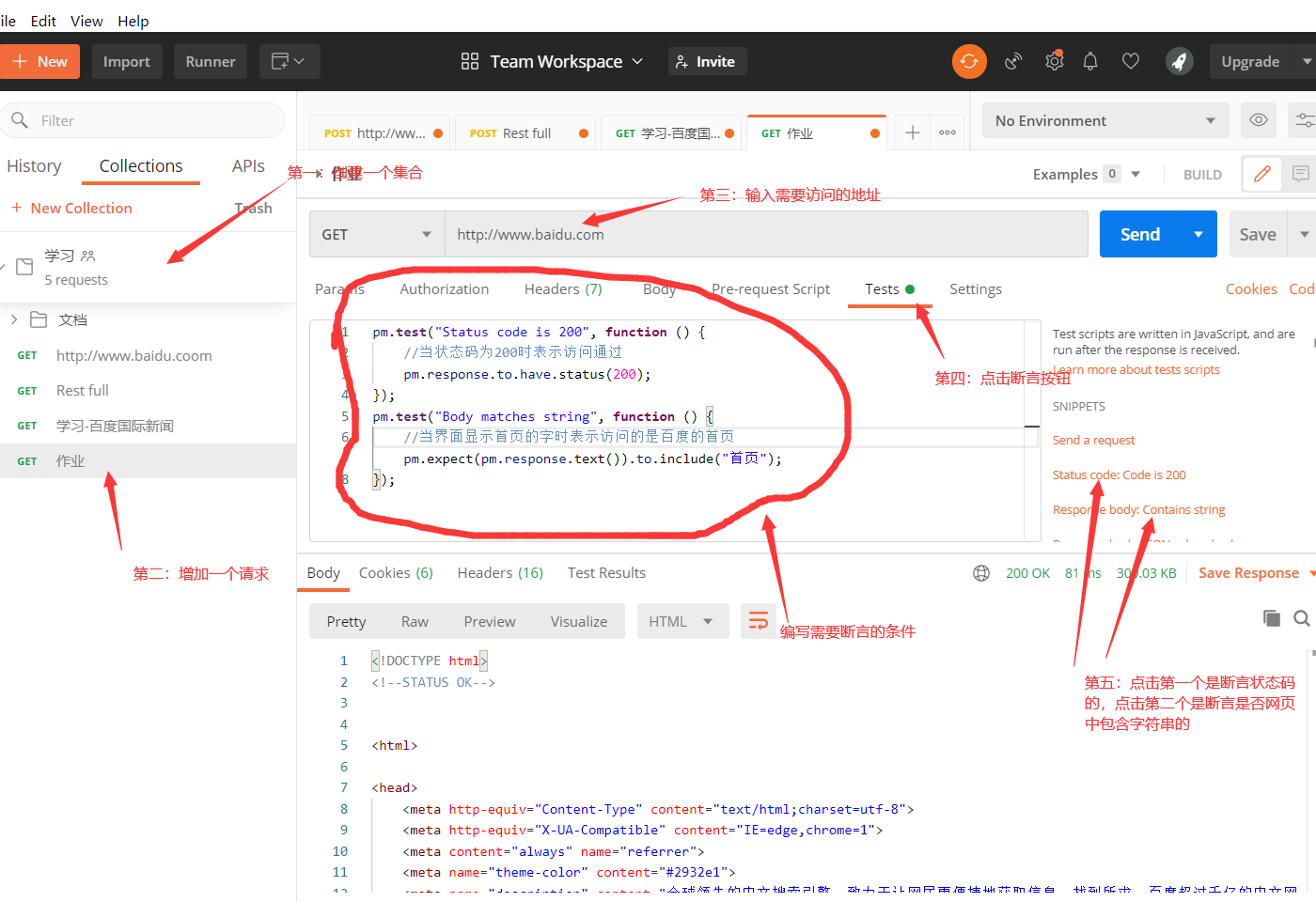
Task: Open the HTML format dropdown
Action: (x=682, y=621)
